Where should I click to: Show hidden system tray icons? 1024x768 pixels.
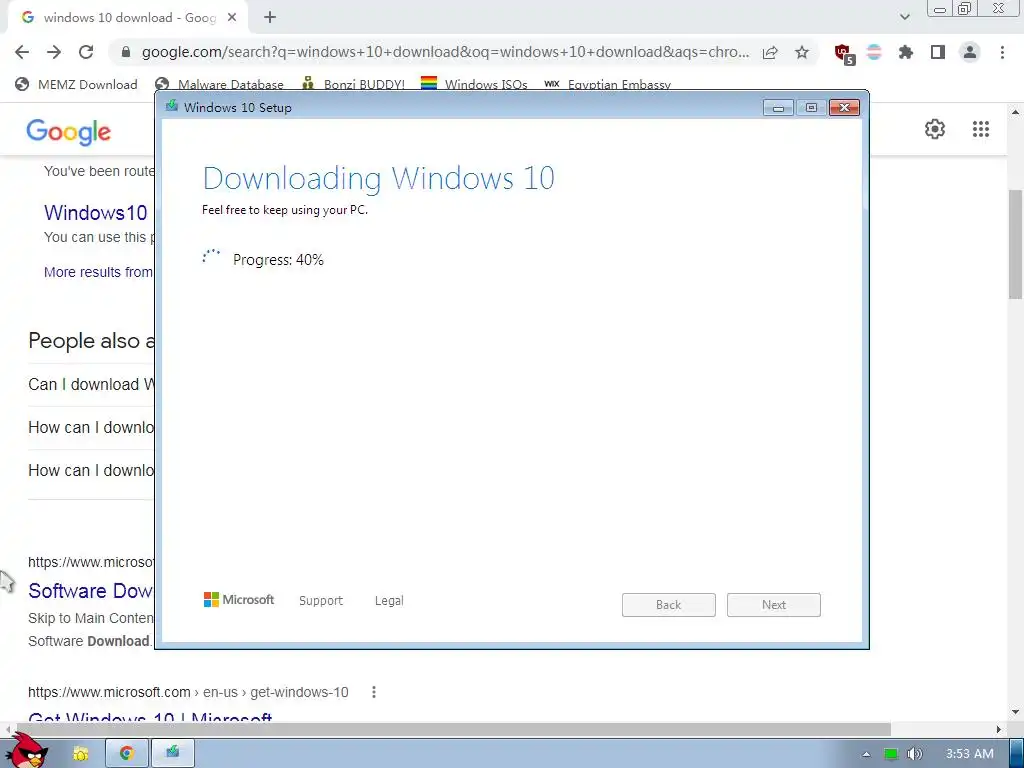(x=866, y=754)
